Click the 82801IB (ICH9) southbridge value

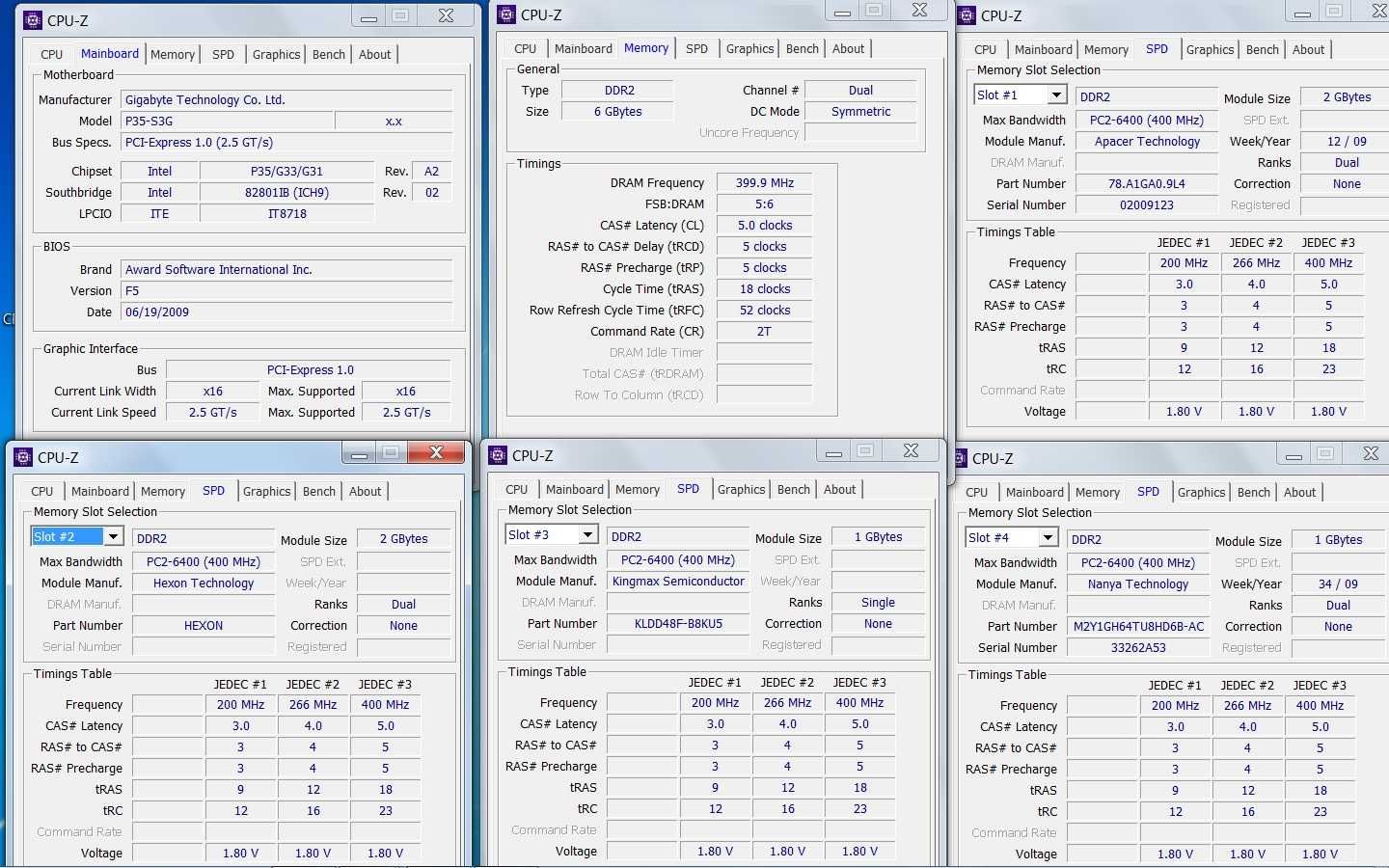pos(286,192)
